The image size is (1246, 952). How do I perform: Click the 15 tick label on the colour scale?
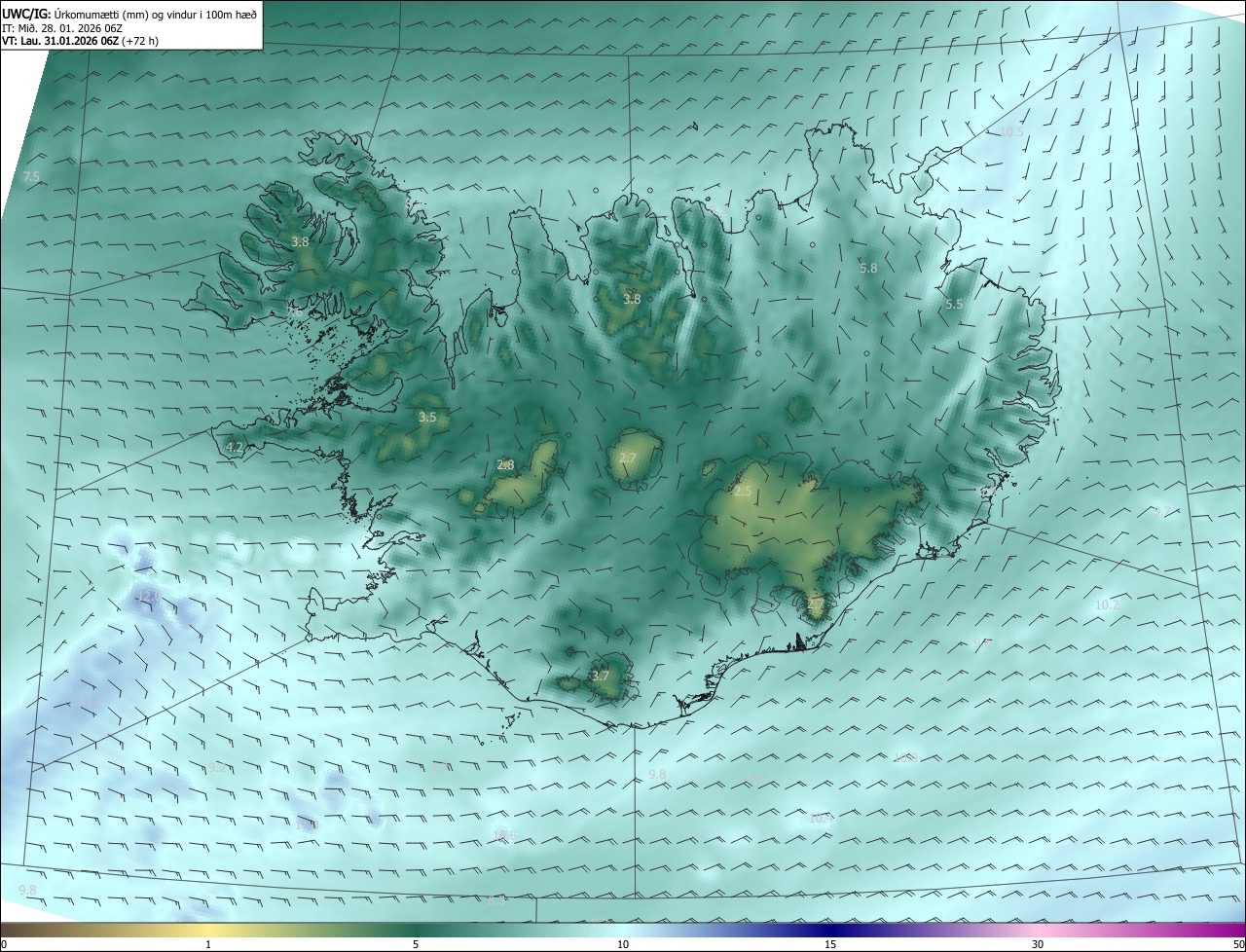click(x=830, y=944)
